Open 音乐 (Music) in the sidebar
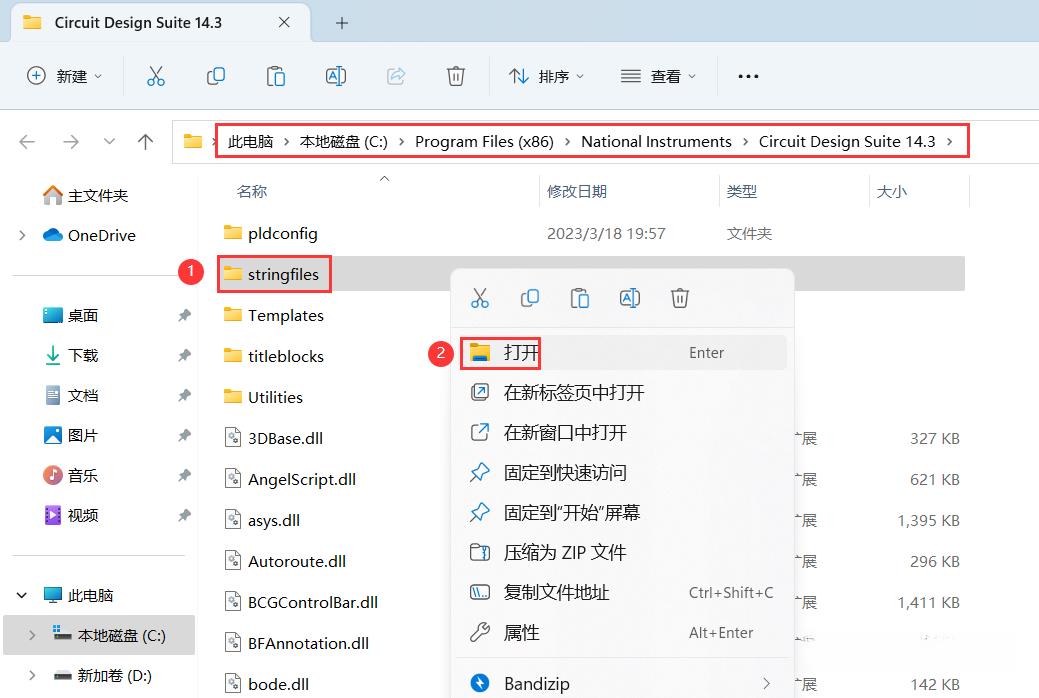Image resolution: width=1039 pixels, height=698 pixels. point(83,475)
